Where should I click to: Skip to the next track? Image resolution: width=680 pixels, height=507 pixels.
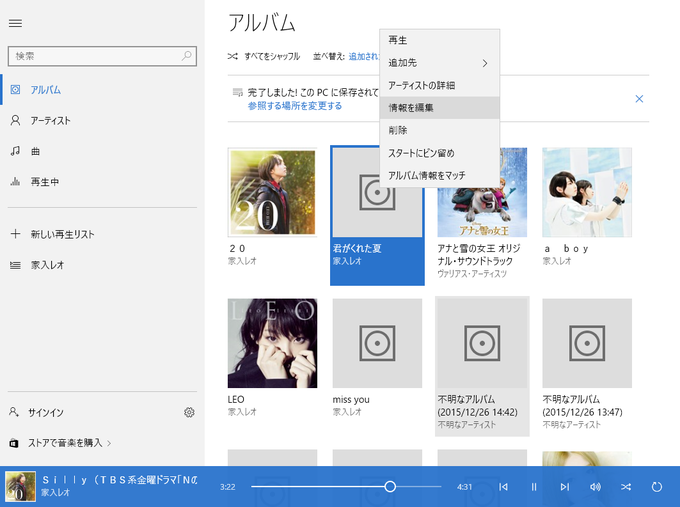(564, 487)
